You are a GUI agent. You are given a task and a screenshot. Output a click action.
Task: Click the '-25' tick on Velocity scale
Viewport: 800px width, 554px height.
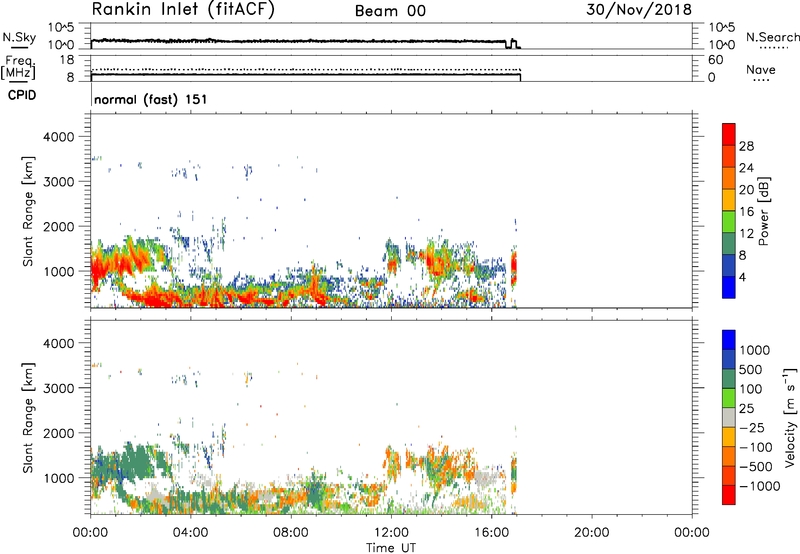point(752,428)
